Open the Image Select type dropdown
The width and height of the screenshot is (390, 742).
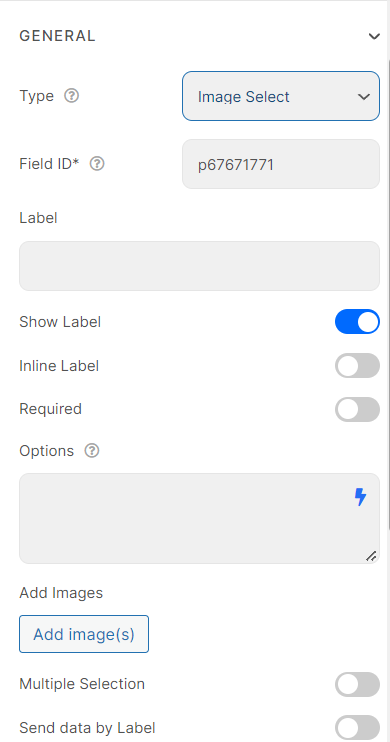point(281,96)
